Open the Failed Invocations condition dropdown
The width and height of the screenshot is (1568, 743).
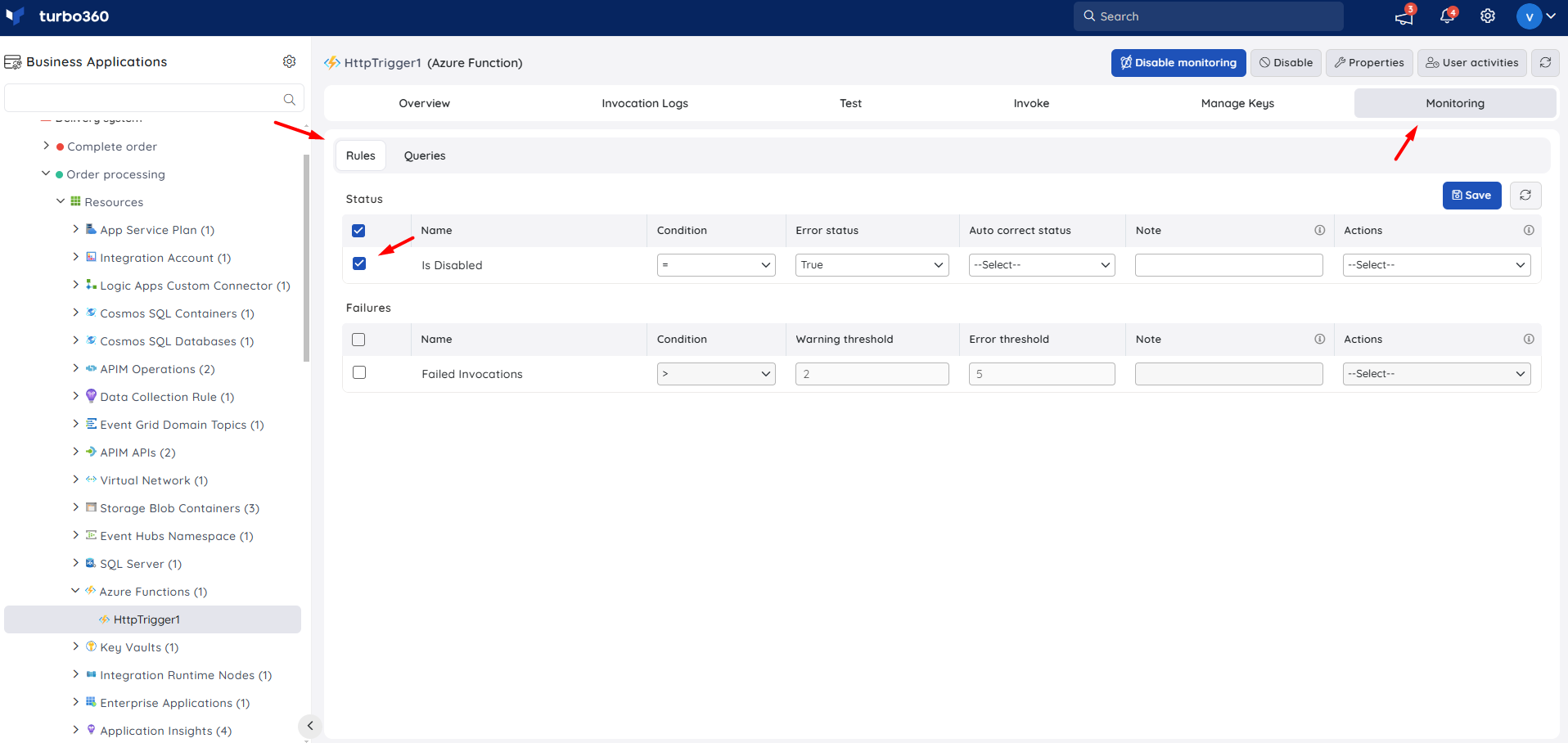[716, 374]
